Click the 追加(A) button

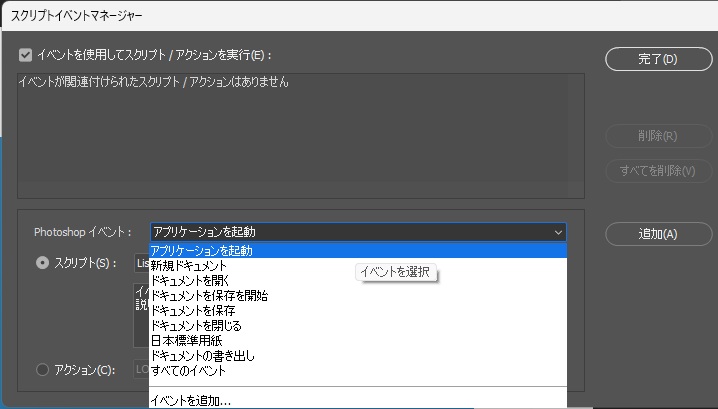coord(658,234)
